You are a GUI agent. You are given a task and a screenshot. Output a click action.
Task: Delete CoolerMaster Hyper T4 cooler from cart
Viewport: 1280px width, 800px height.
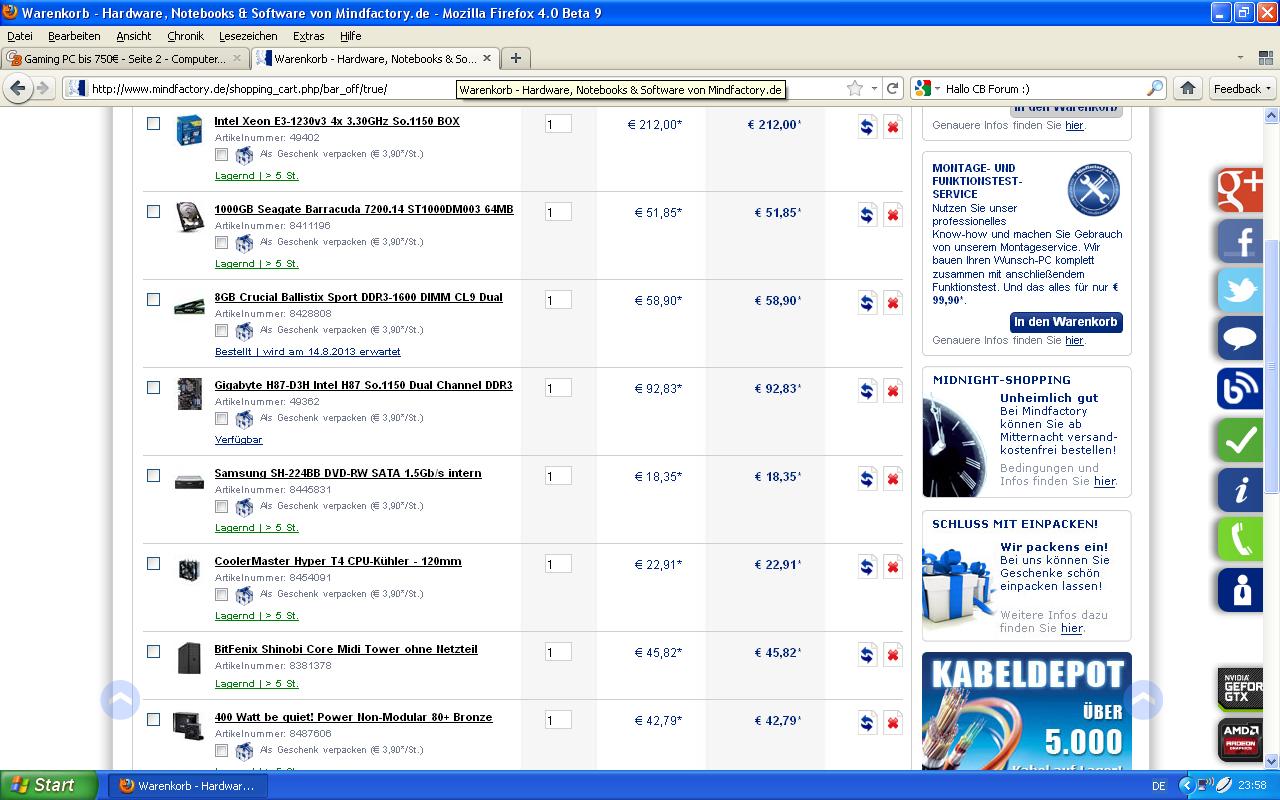click(x=893, y=567)
